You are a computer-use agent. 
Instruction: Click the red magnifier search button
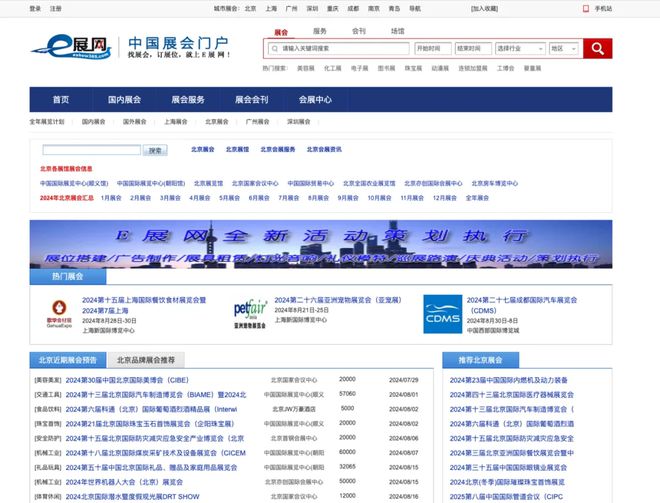597,48
